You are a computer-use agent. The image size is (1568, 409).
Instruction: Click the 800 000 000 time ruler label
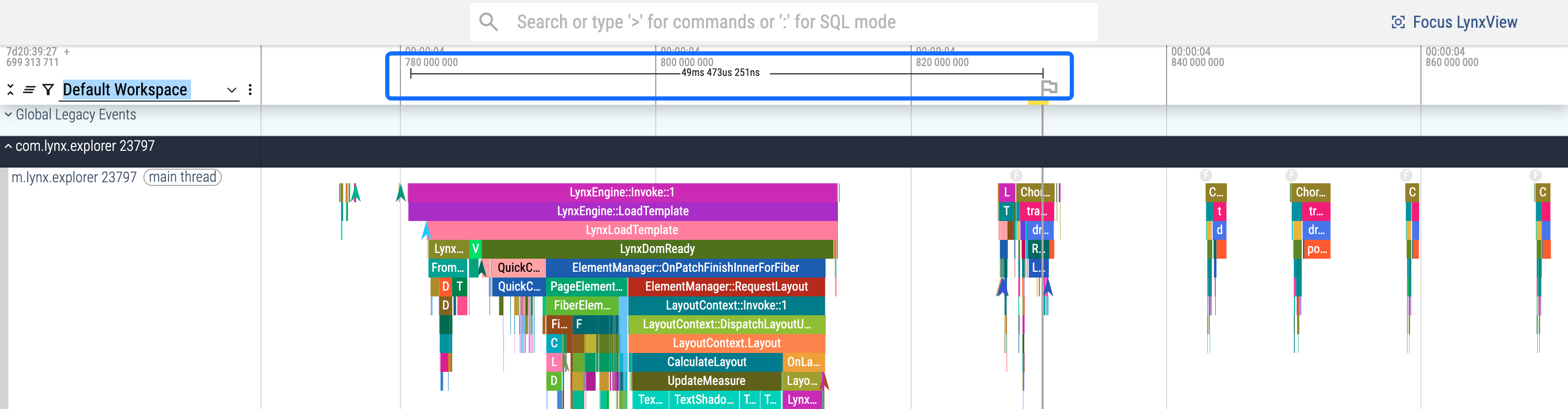(x=687, y=63)
